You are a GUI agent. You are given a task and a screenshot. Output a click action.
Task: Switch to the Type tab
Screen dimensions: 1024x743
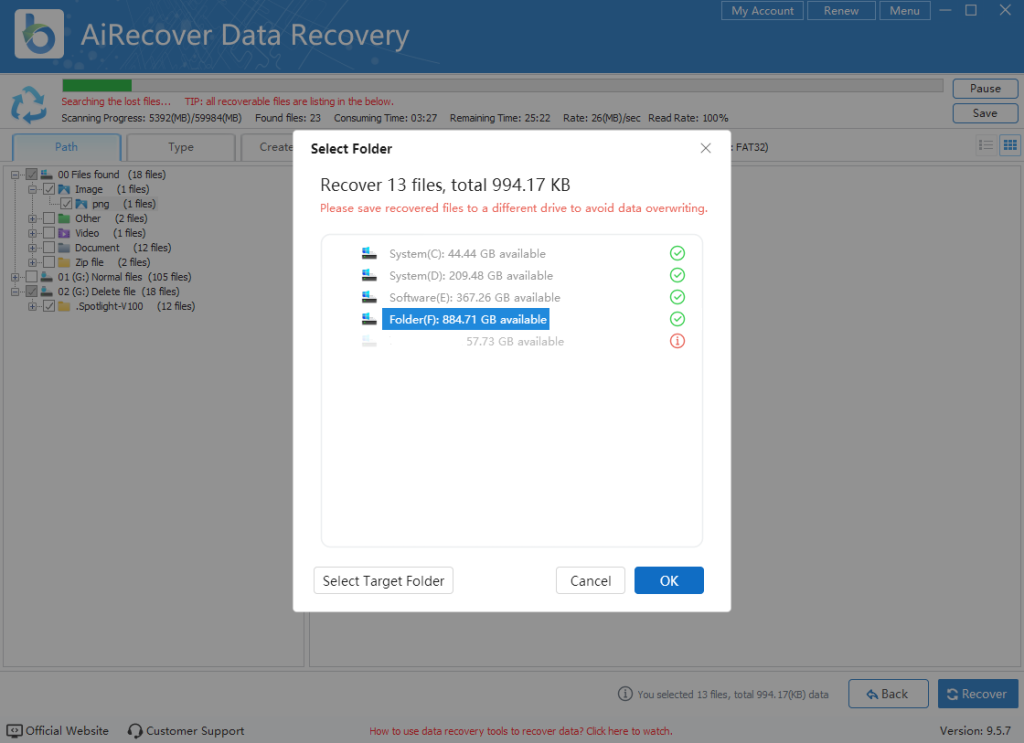tap(180, 146)
